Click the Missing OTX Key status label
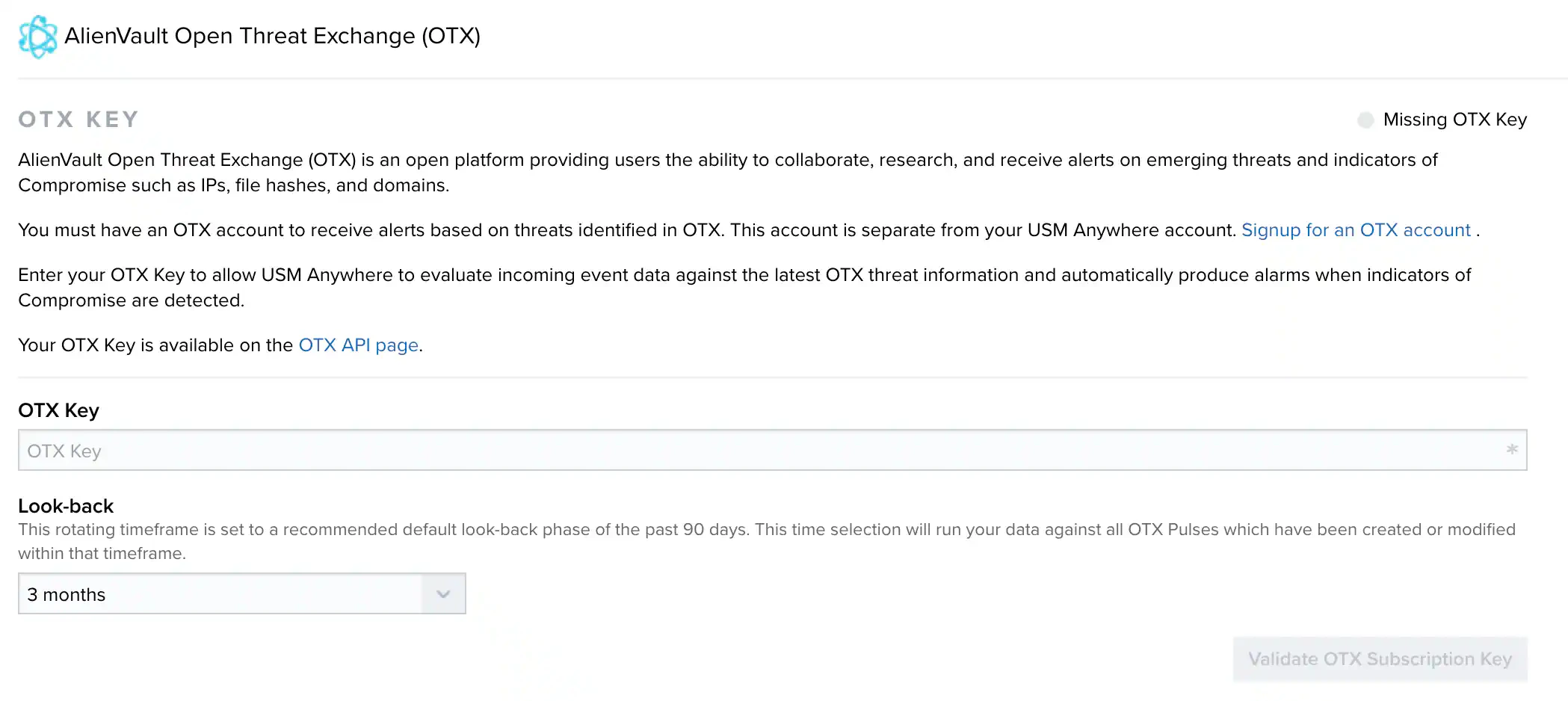The height and width of the screenshot is (701, 1568). point(1454,120)
